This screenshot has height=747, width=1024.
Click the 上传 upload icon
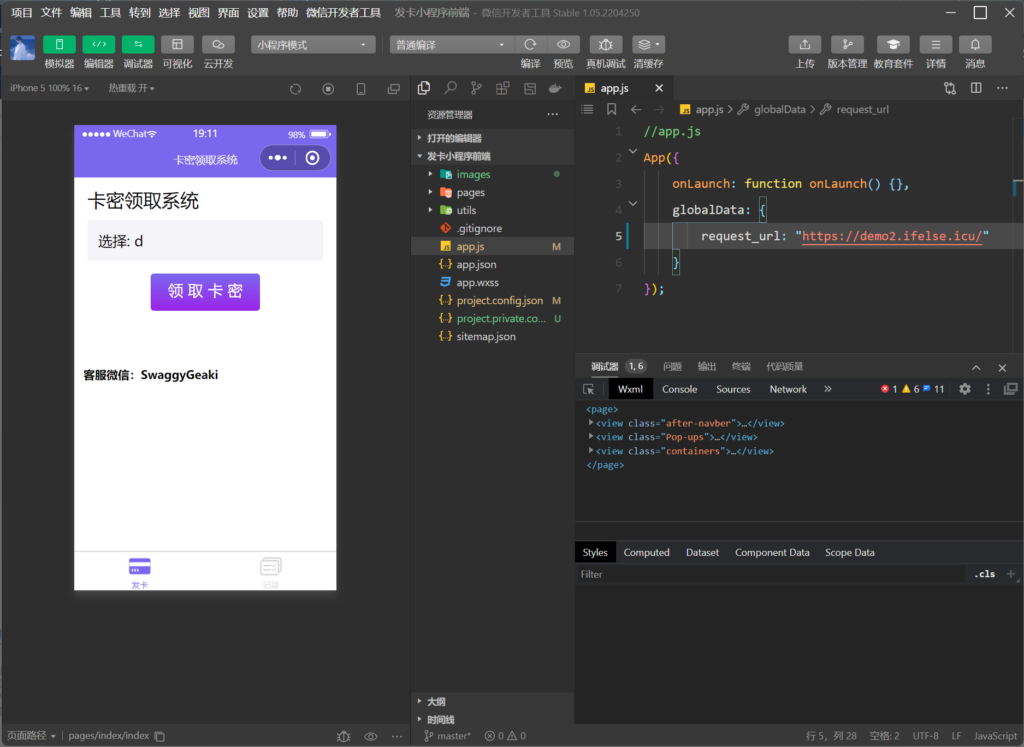click(x=805, y=45)
